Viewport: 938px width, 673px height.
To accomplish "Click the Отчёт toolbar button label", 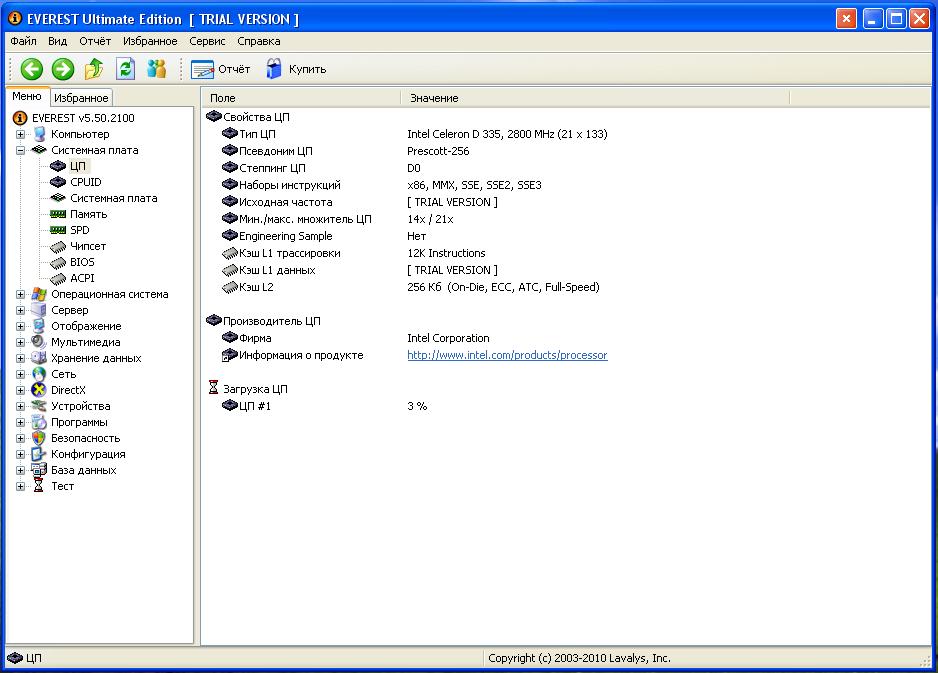I will pyautogui.click(x=234, y=69).
